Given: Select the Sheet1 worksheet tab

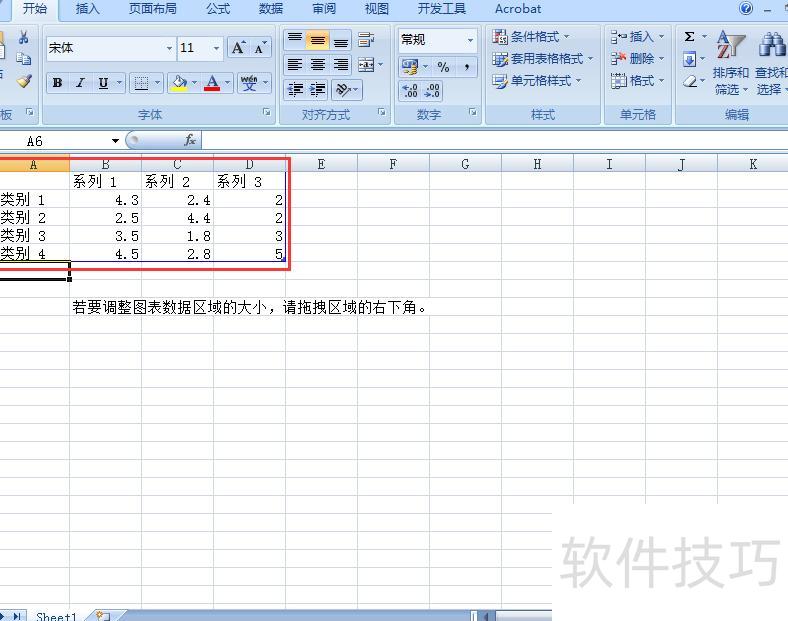Looking at the screenshot, I should coord(56,615).
